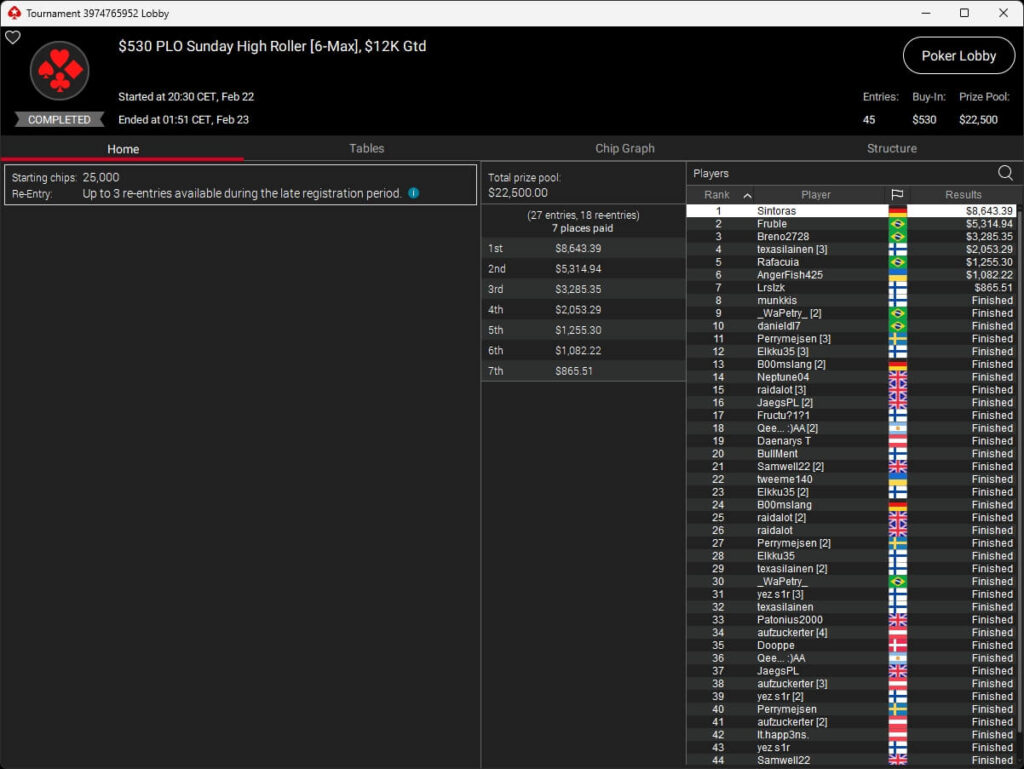
Task: Click the red poker suits tournament logo
Action: tap(60, 72)
